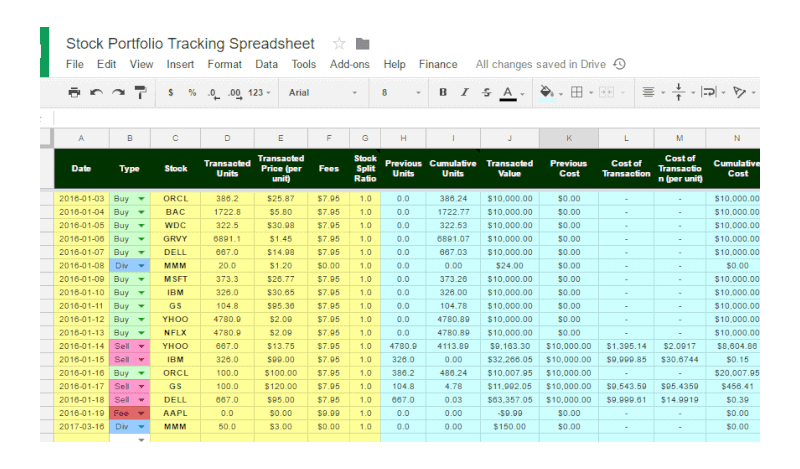This screenshot has height=469, width=800.
Task: Toggle strikethrough formatting
Action: tap(486, 92)
